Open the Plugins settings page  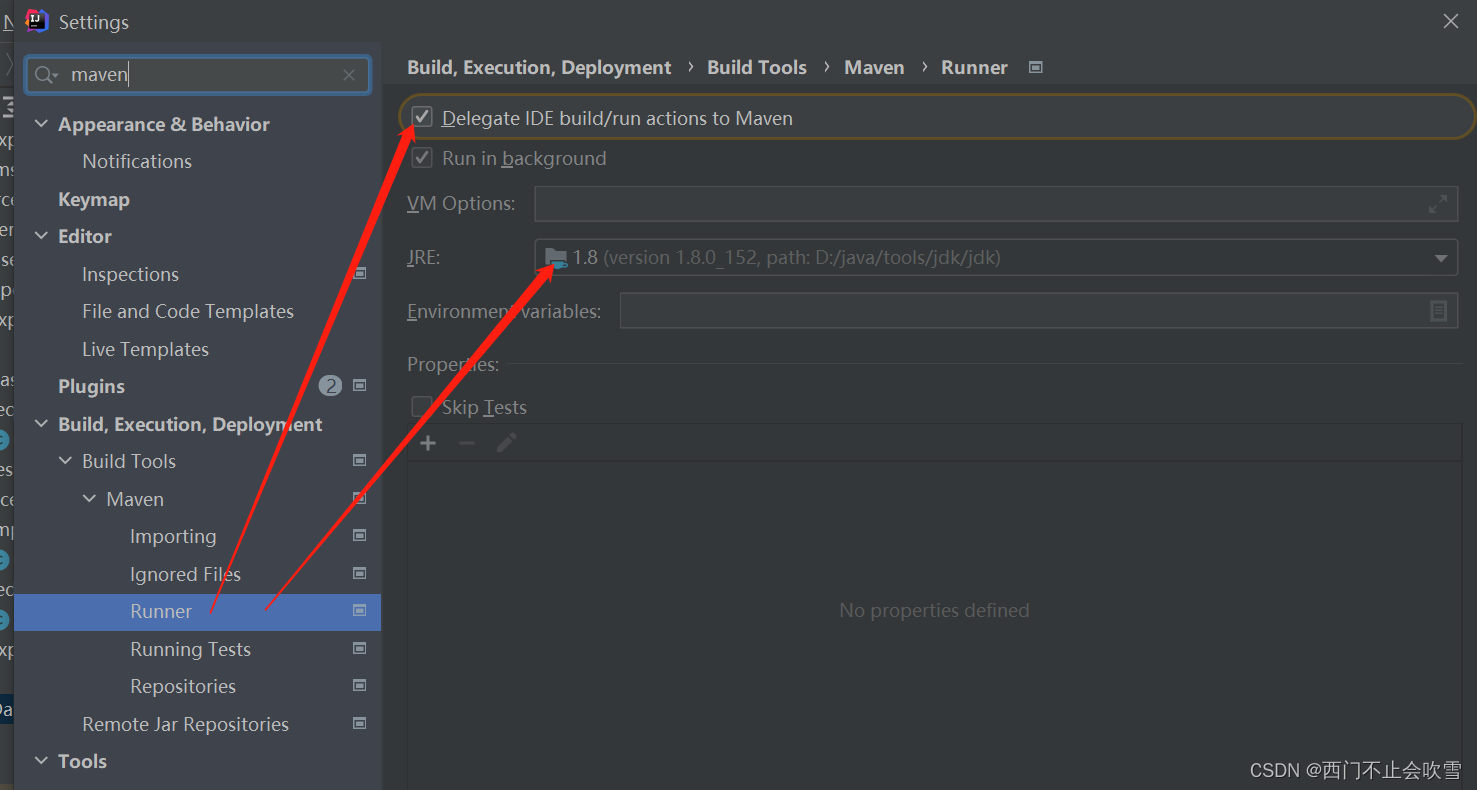click(91, 386)
